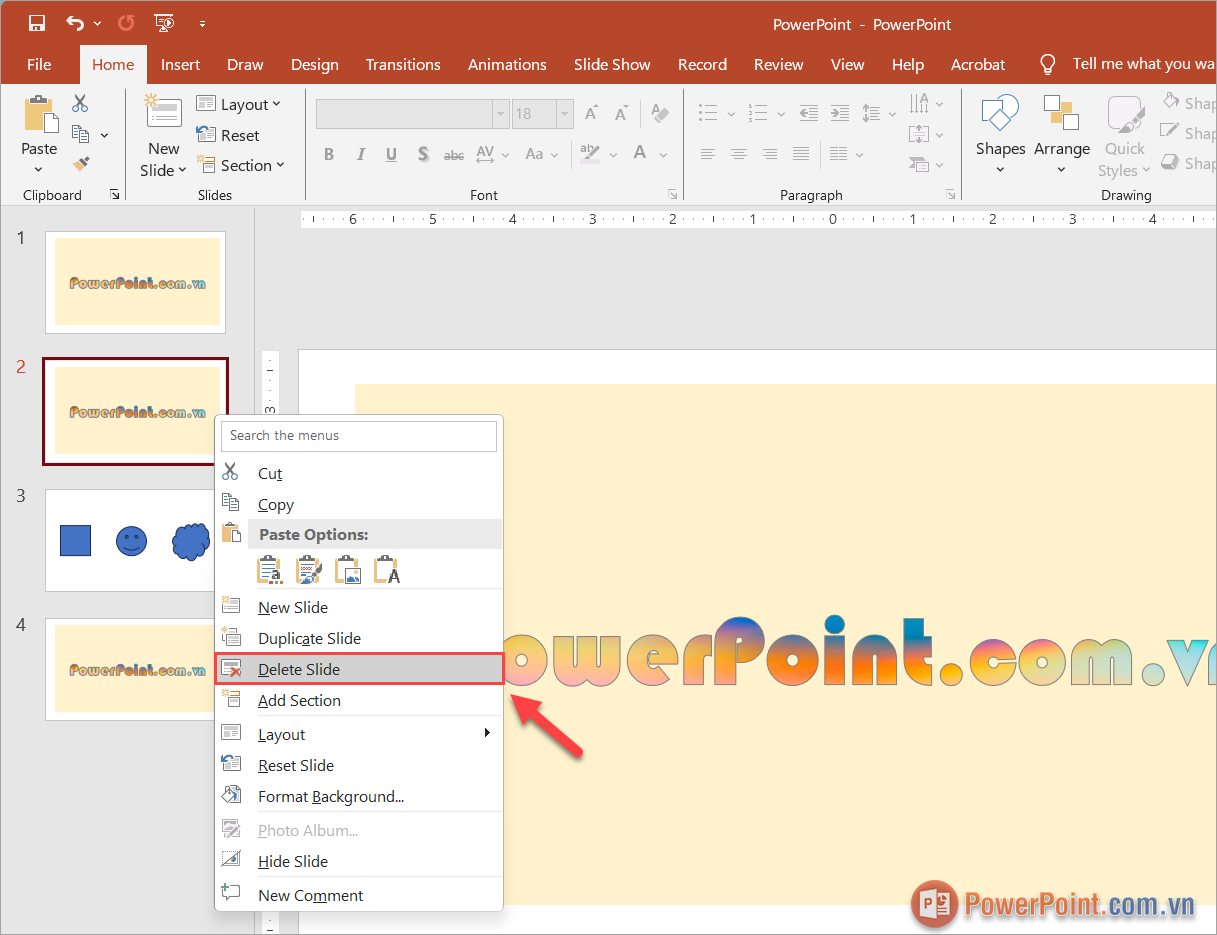Viewport: 1217px width, 935px height.
Task: Toggle Justify alignment paragraph button
Action: coord(801,154)
